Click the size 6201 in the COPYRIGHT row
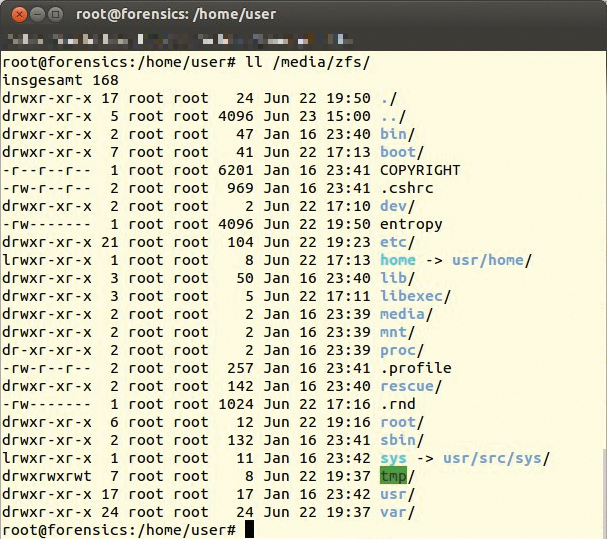Viewport: 607px width, 539px height. point(236,170)
